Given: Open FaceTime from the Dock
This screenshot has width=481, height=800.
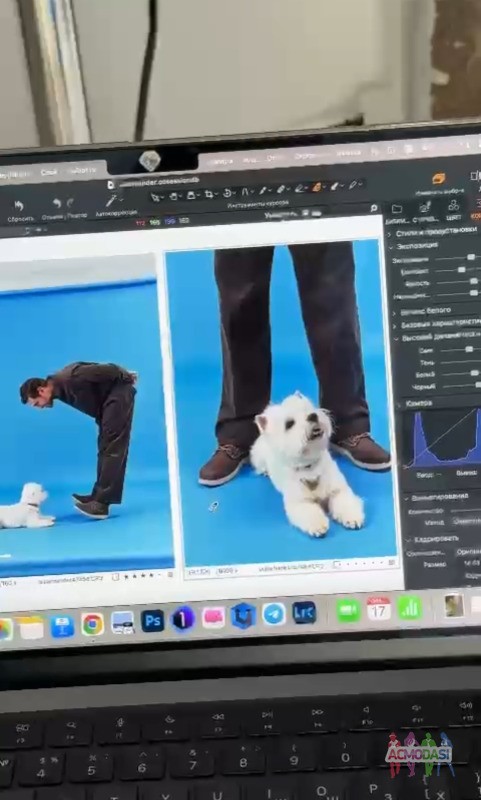Looking at the screenshot, I should [348, 611].
